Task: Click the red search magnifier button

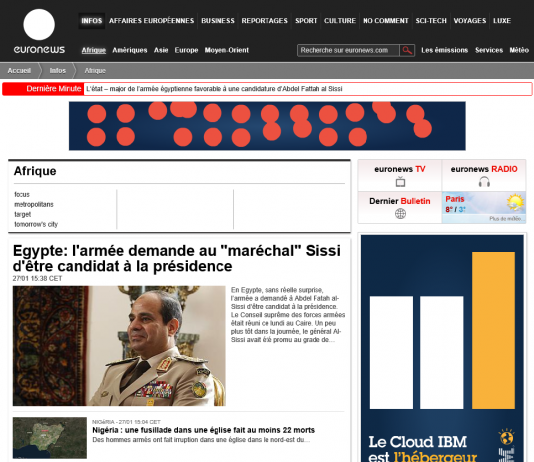Action: [407, 50]
